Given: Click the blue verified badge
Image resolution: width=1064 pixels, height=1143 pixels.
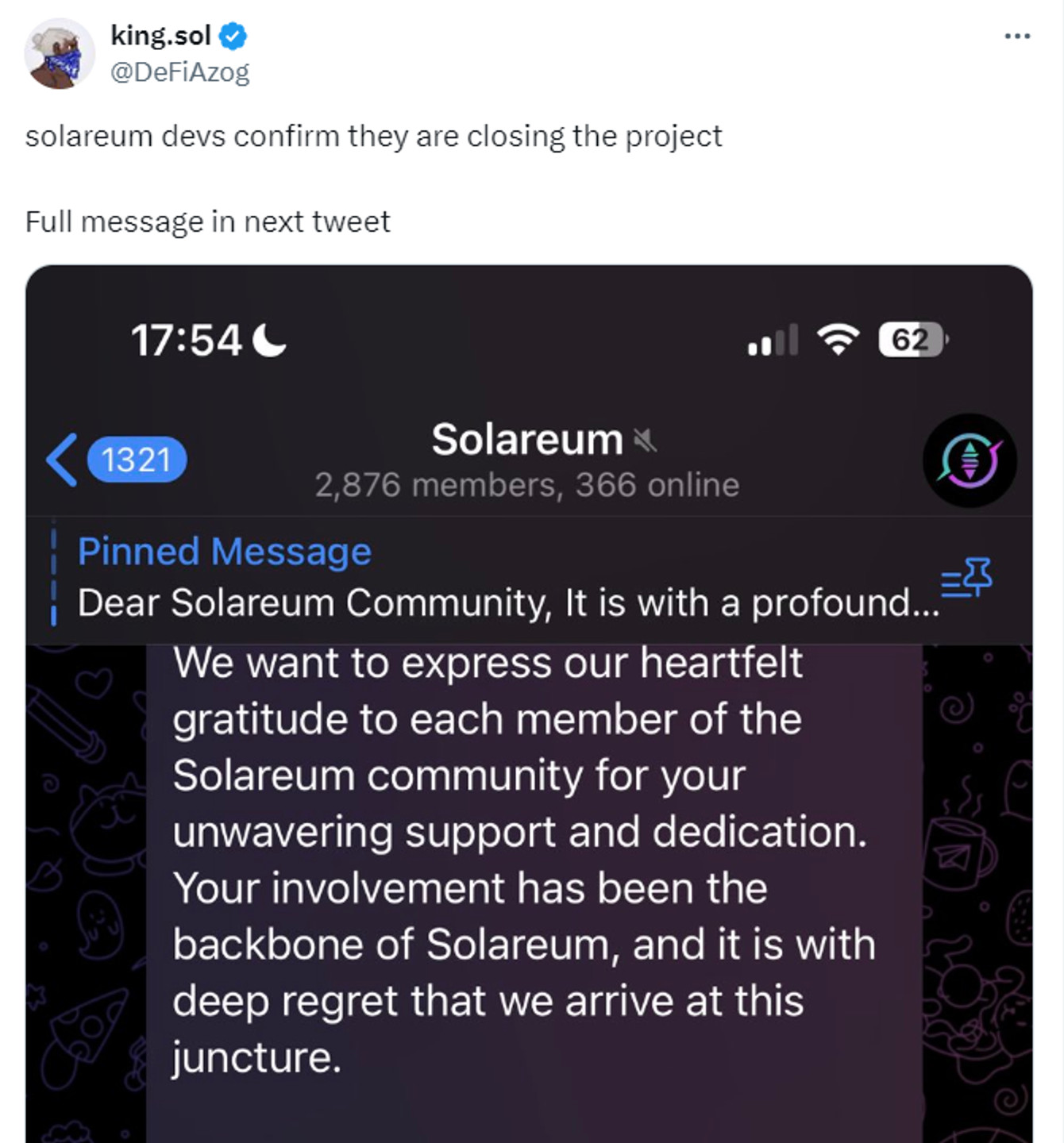Looking at the screenshot, I should point(233,36).
